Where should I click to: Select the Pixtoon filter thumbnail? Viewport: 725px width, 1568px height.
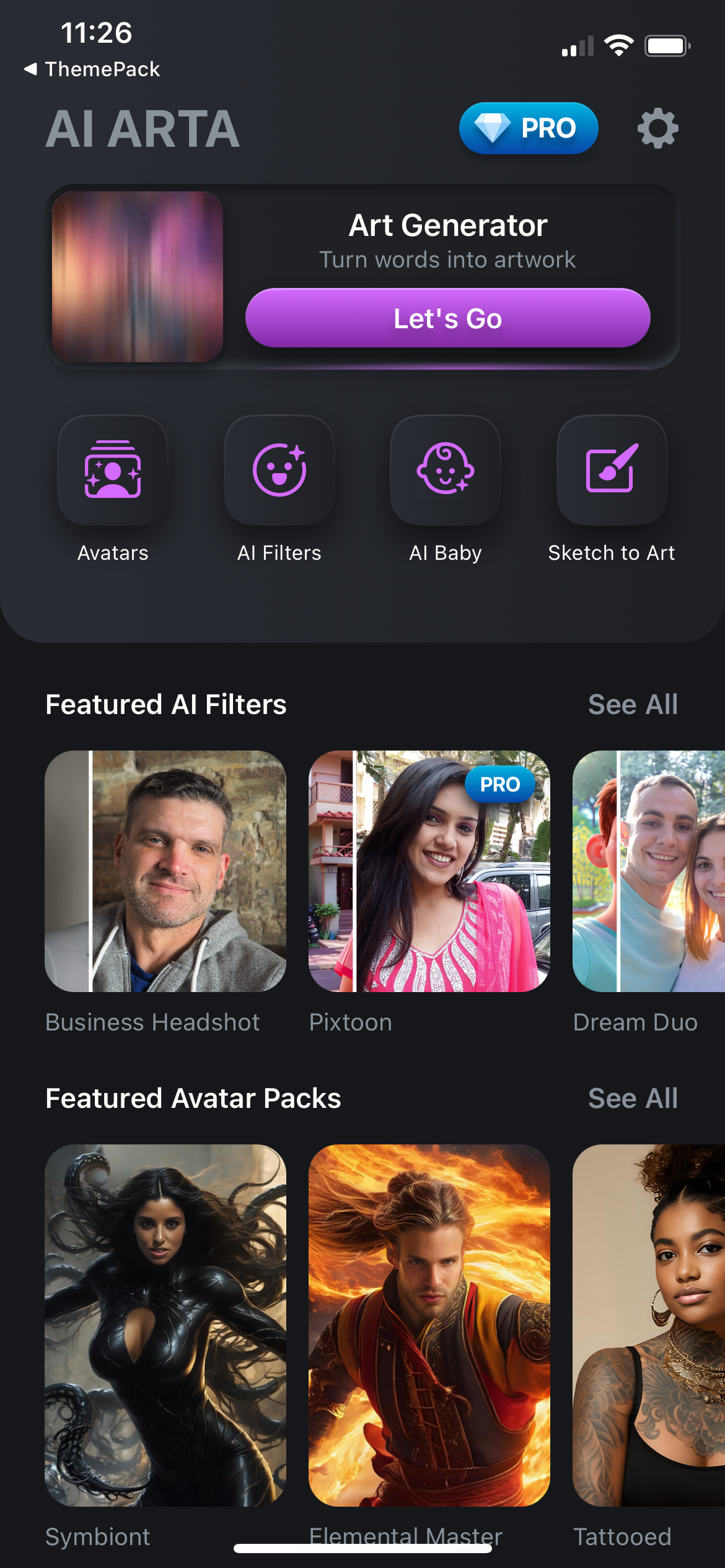click(x=429, y=879)
